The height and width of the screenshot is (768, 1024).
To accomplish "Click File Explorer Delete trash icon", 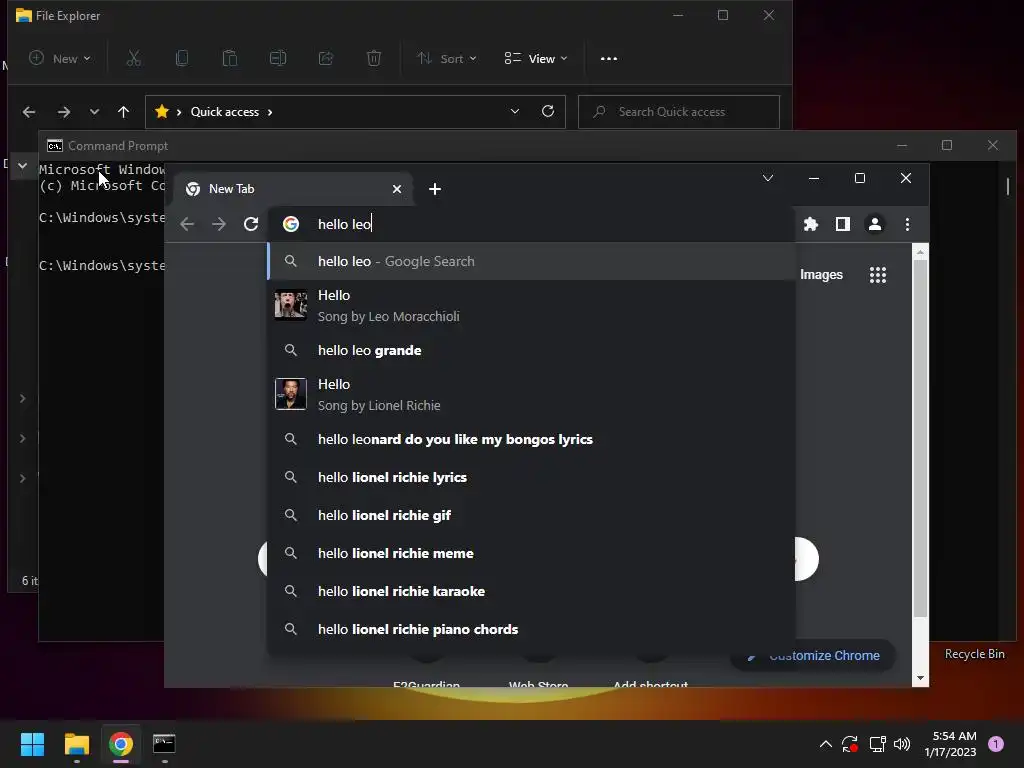I will 374,59.
